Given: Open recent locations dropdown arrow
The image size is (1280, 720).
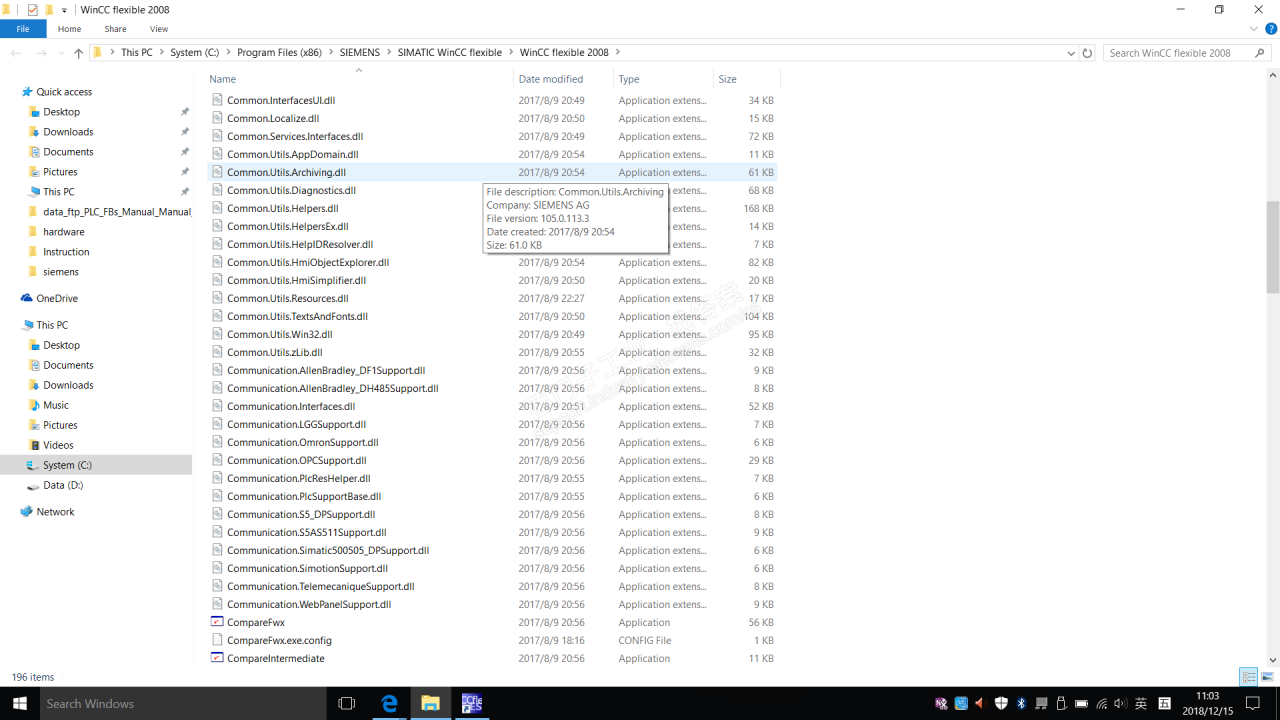Looking at the screenshot, I should tap(60, 53).
